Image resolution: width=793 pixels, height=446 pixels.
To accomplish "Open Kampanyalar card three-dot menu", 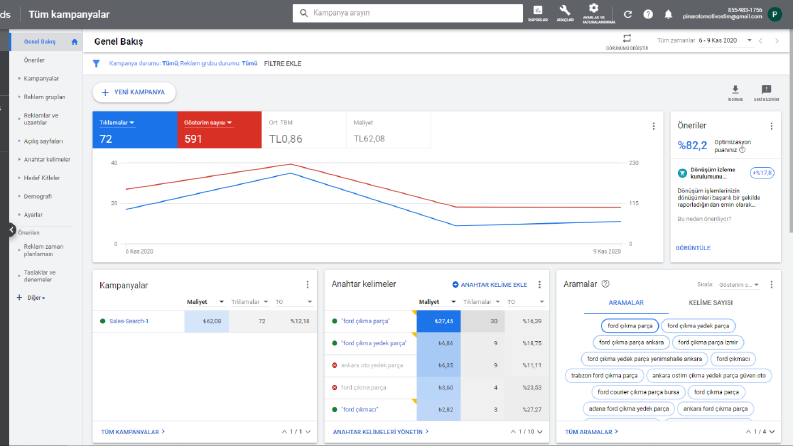I will tap(307, 285).
